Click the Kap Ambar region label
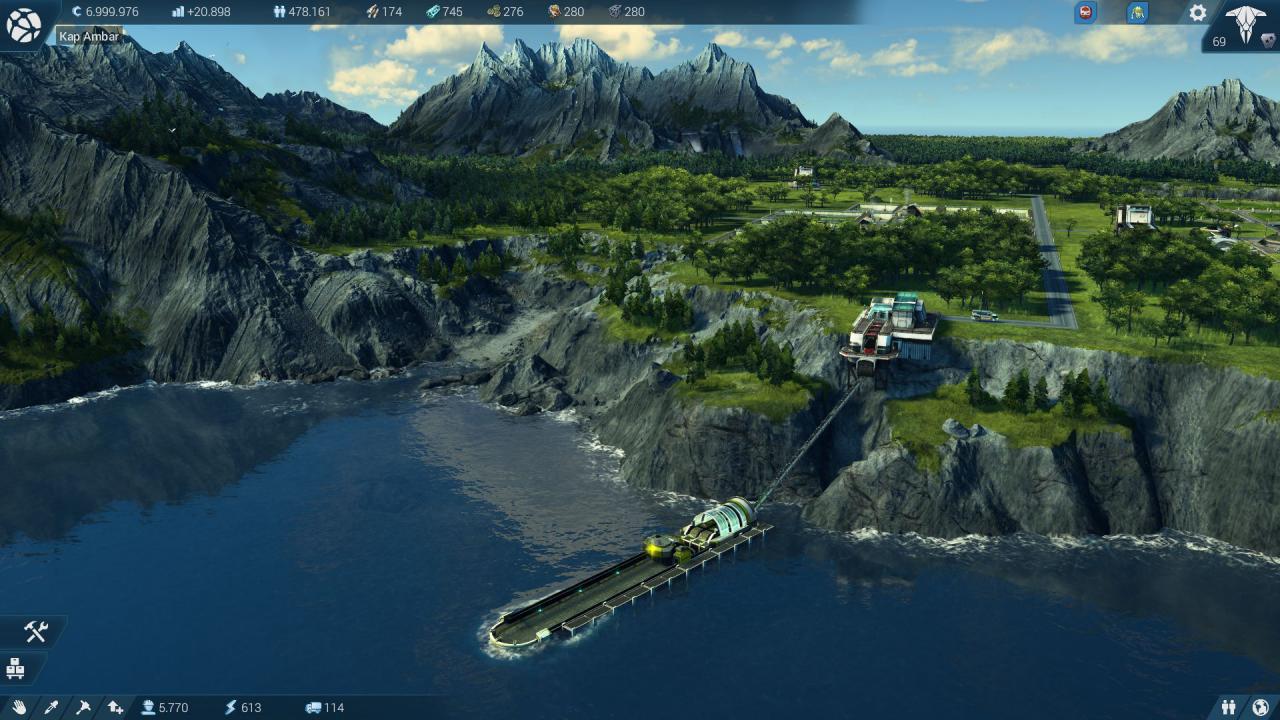The width and height of the screenshot is (1280, 720). (x=88, y=36)
